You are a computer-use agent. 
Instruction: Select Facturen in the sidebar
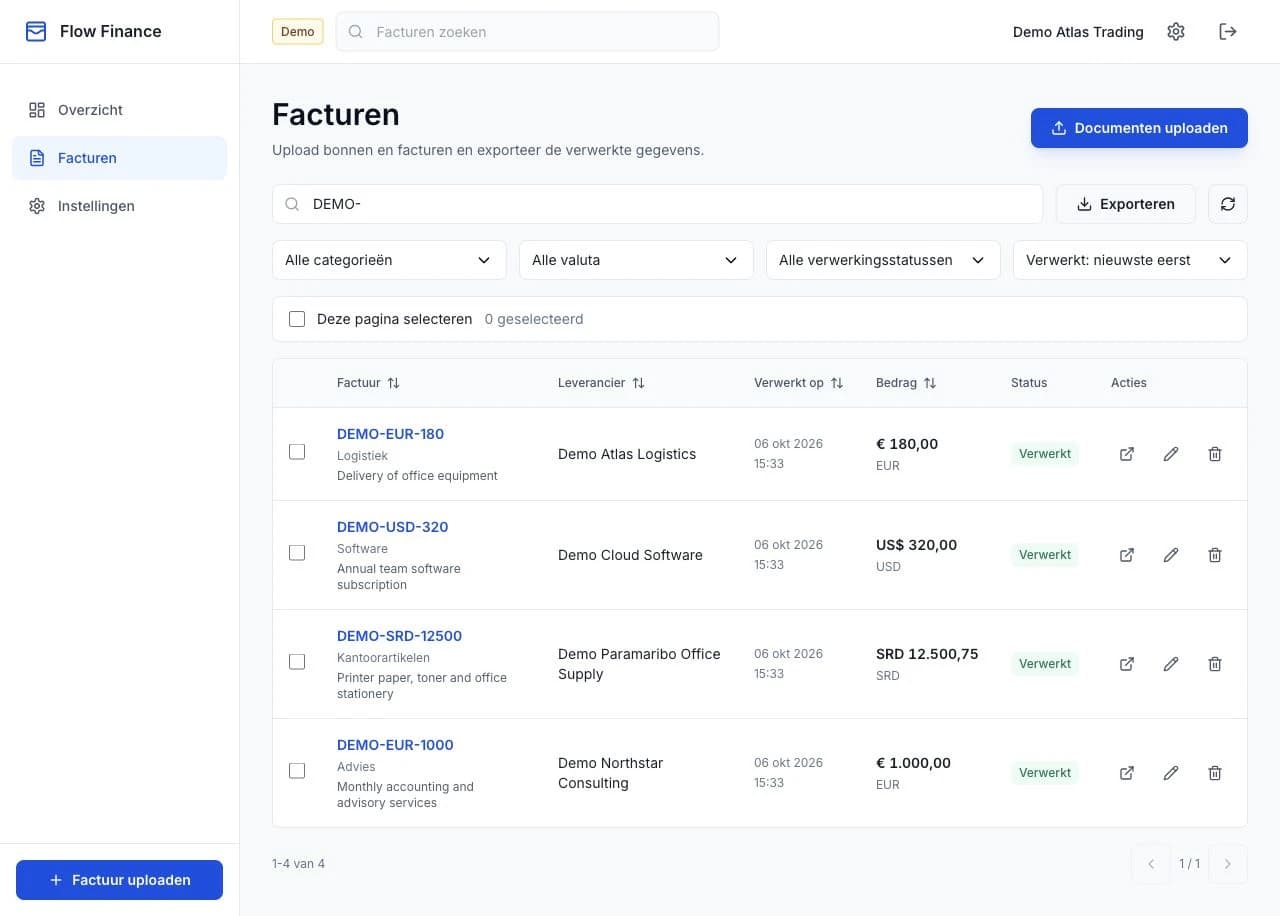[x=120, y=158]
